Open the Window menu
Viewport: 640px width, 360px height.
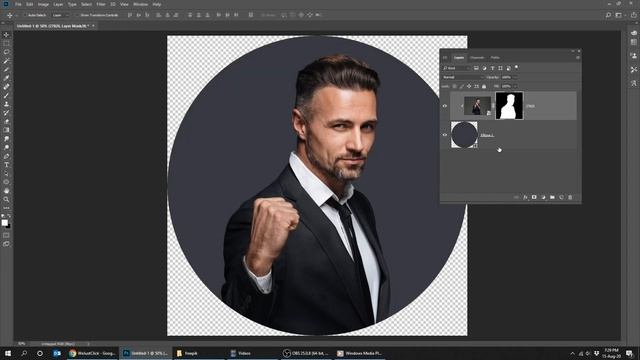[141, 4]
